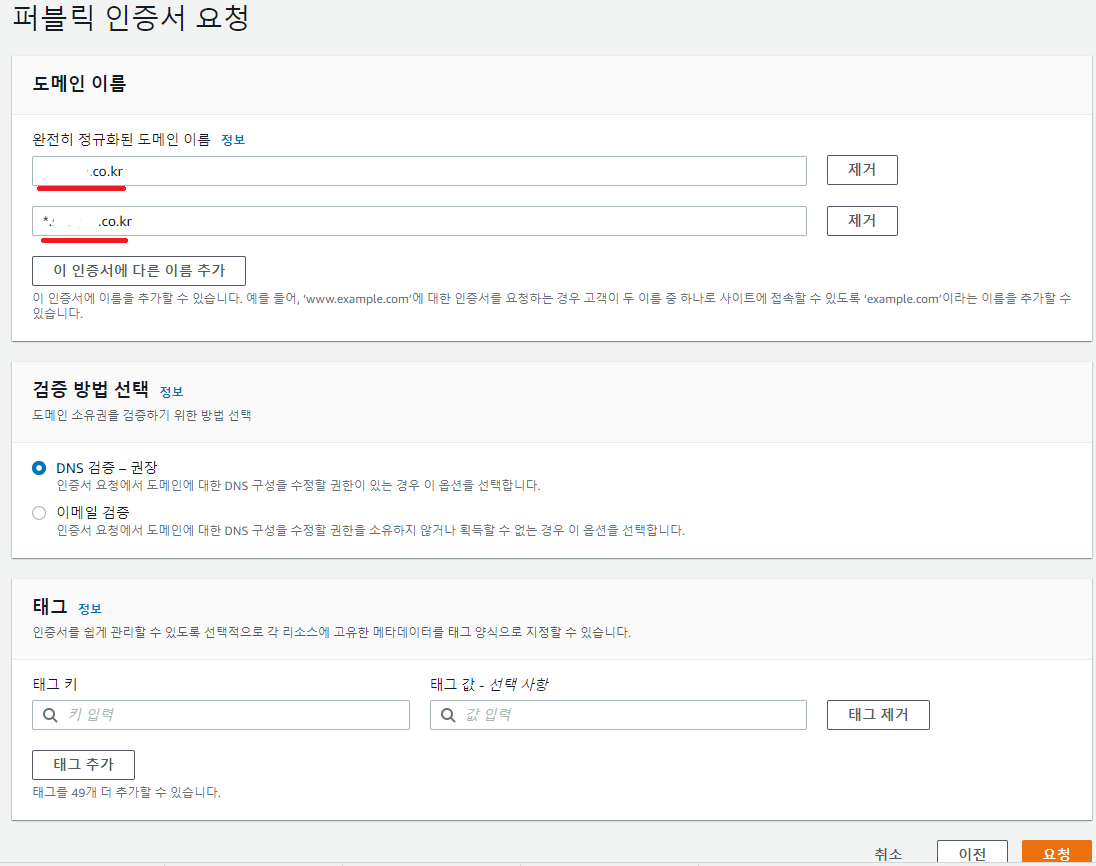Remove the first .co.kr domain name
This screenshot has width=1096, height=866.
click(x=862, y=170)
